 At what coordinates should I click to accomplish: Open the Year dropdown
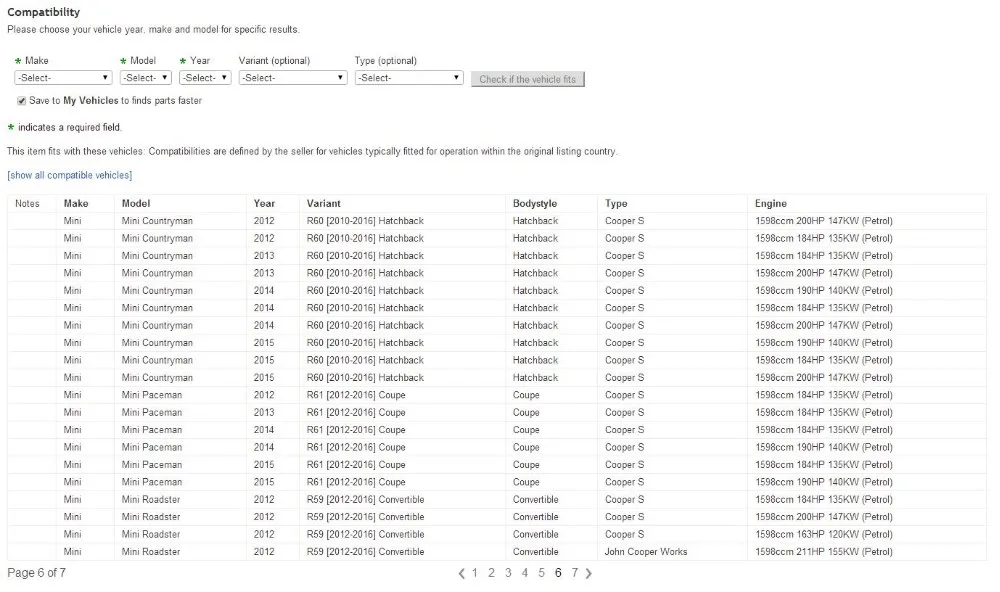tap(205, 78)
